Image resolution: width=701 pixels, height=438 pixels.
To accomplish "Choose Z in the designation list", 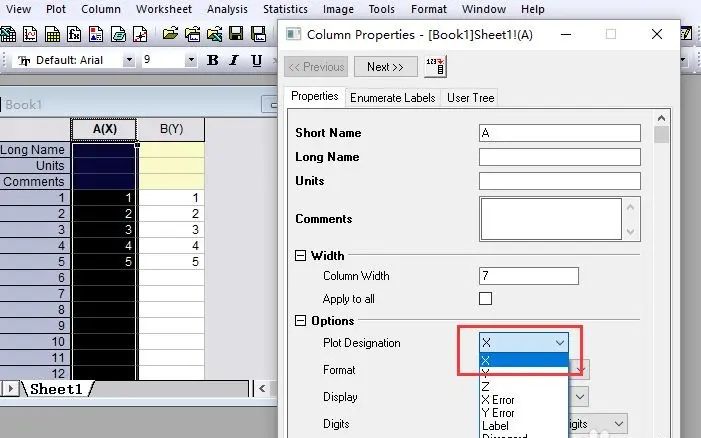I will (x=524, y=386).
